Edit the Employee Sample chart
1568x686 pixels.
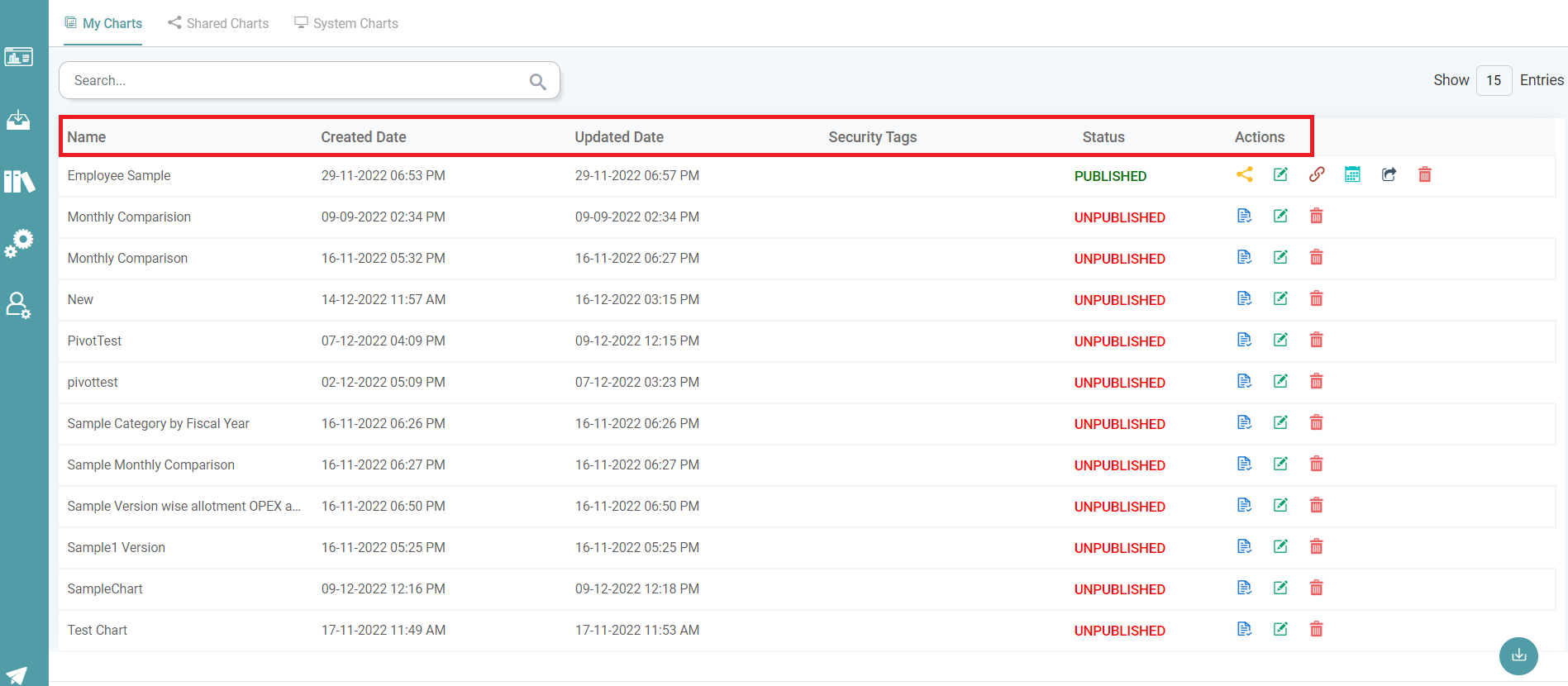(x=1280, y=174)
